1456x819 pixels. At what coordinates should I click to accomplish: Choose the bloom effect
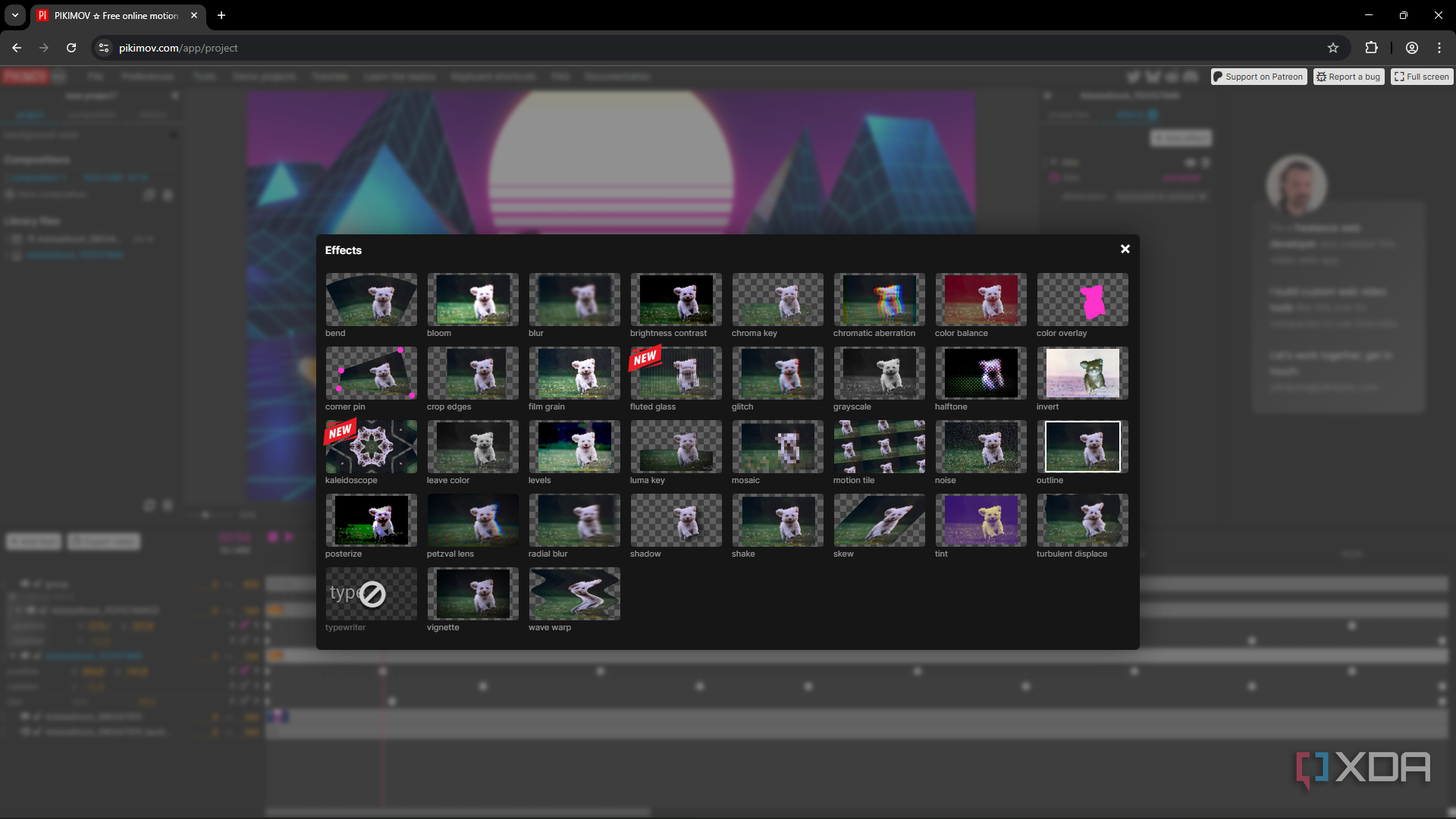472,300
